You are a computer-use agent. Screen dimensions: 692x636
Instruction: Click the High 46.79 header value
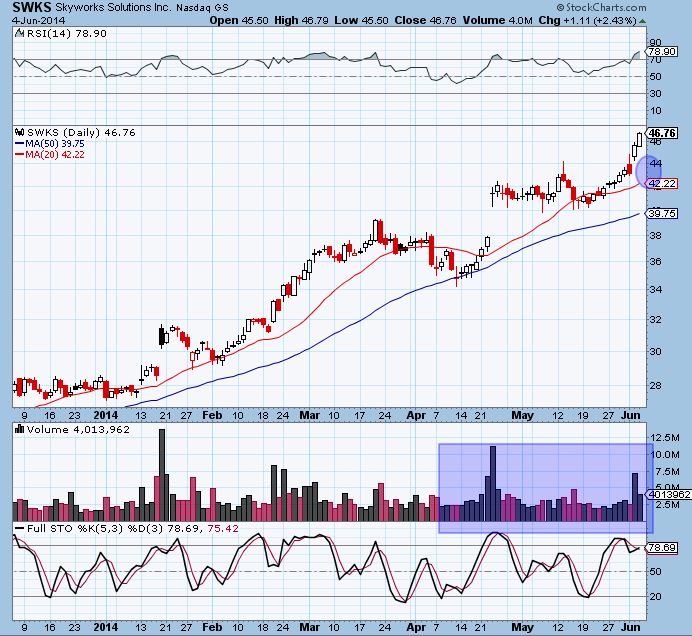[x=301, y=20]
